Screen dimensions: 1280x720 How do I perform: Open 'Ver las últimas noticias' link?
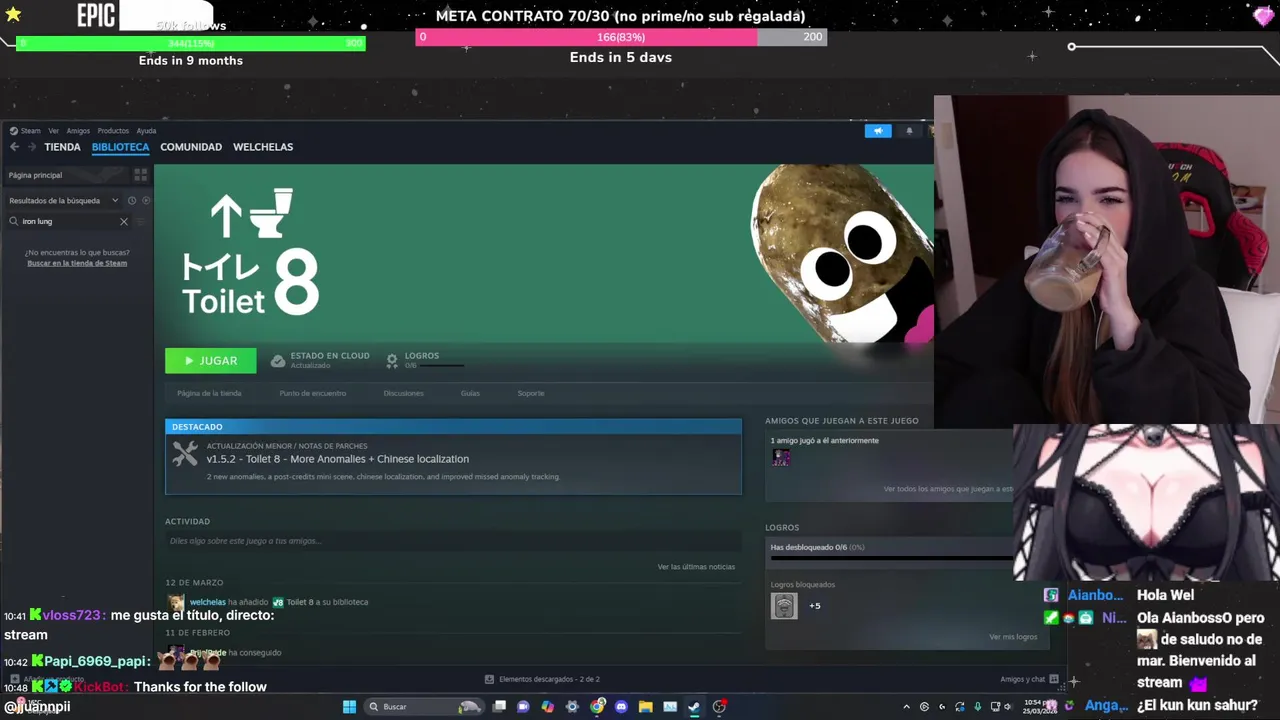tap(696, 567)
